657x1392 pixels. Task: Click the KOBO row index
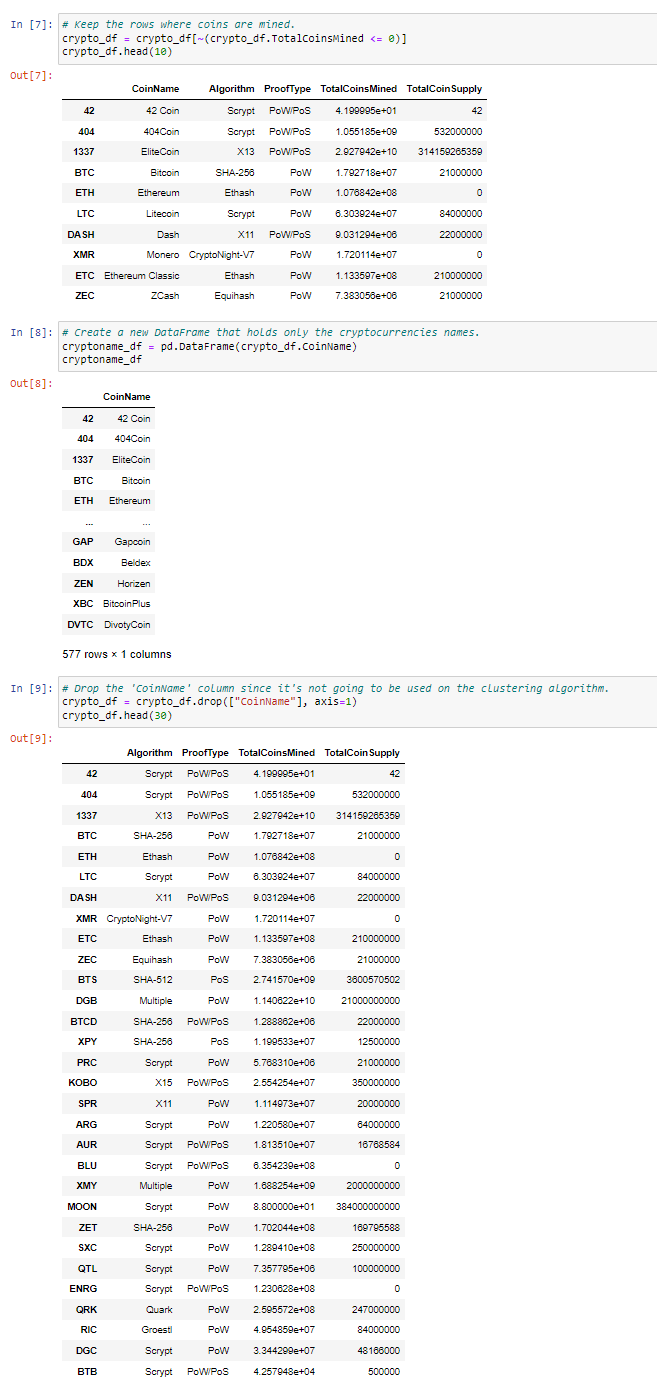[83, 1083]
